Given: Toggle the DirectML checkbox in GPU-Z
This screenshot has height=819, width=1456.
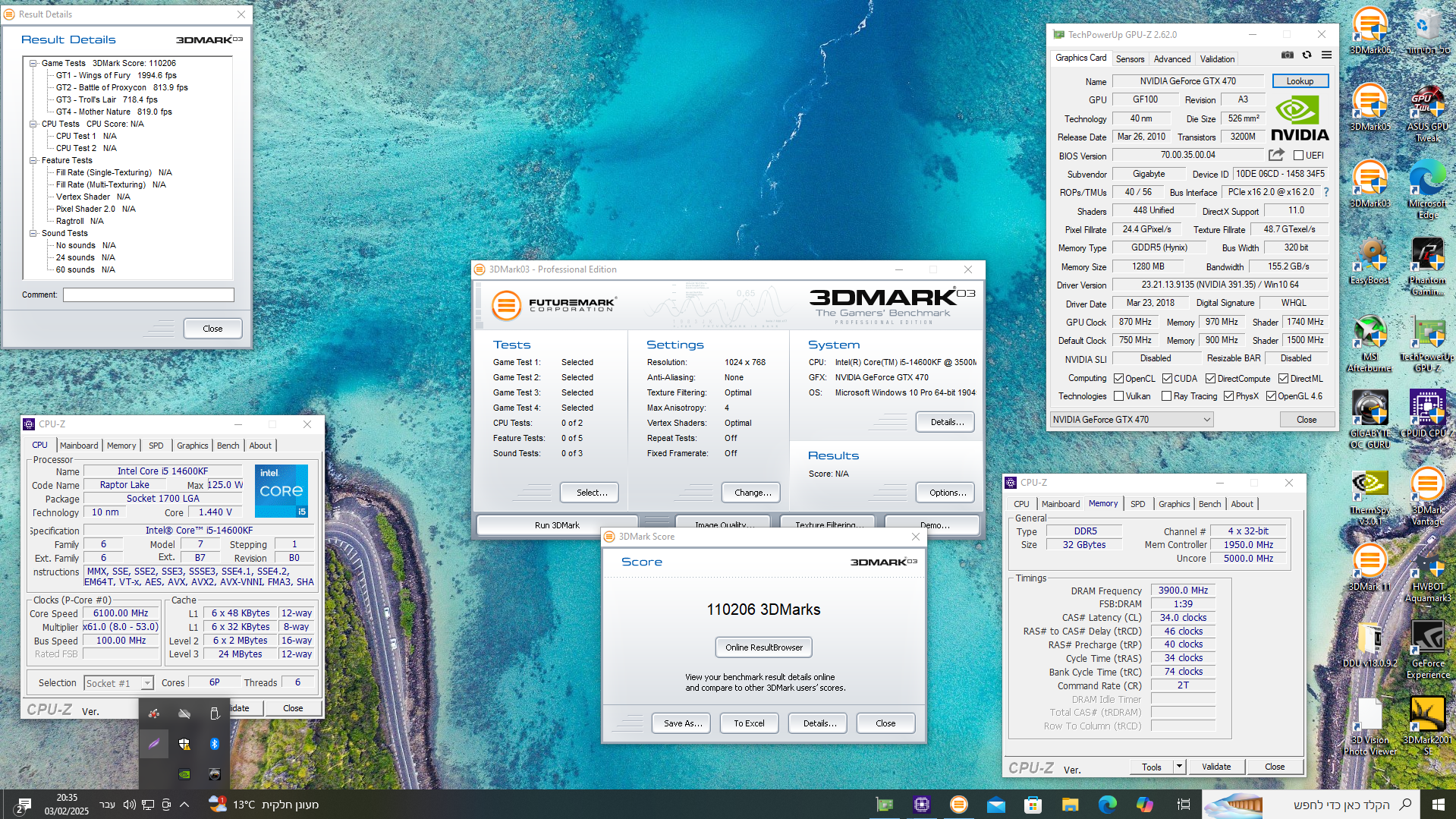Looking at the screenshot, I should pyautogui.click(x=1283, y=379).
